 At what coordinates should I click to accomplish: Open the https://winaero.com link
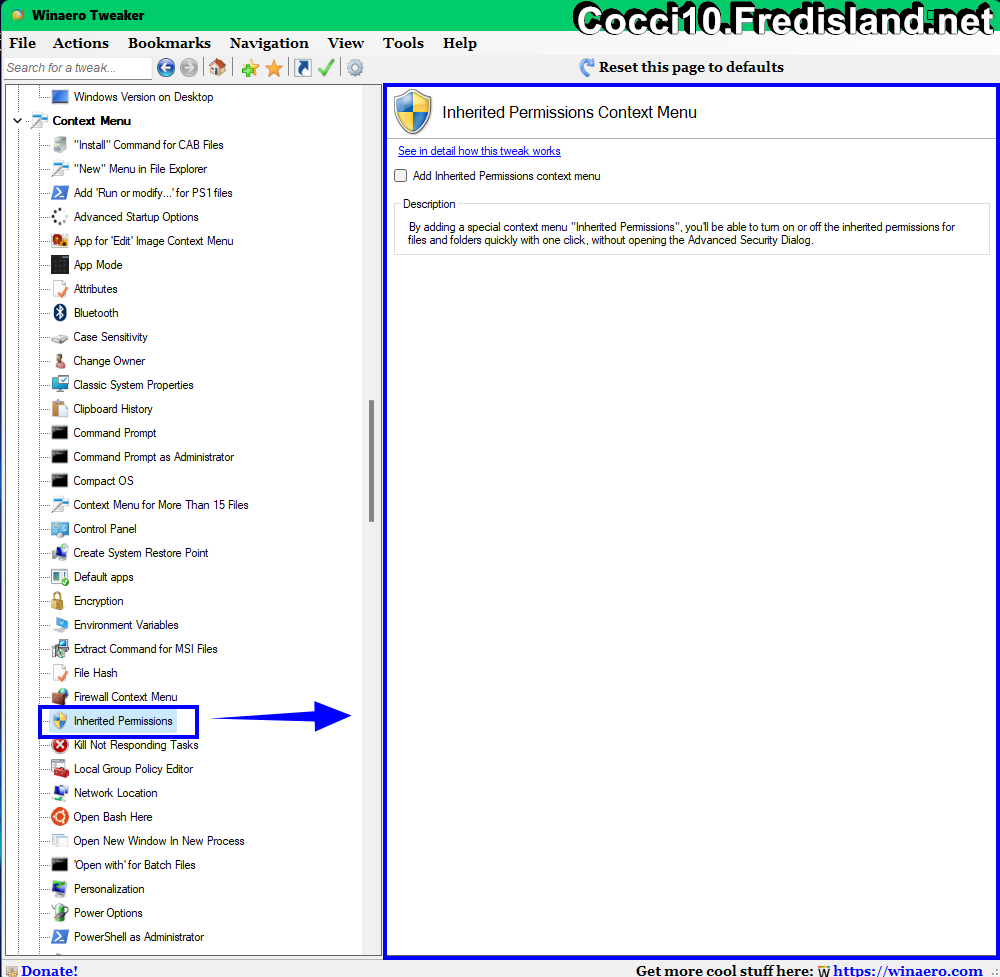coord(908,970)
